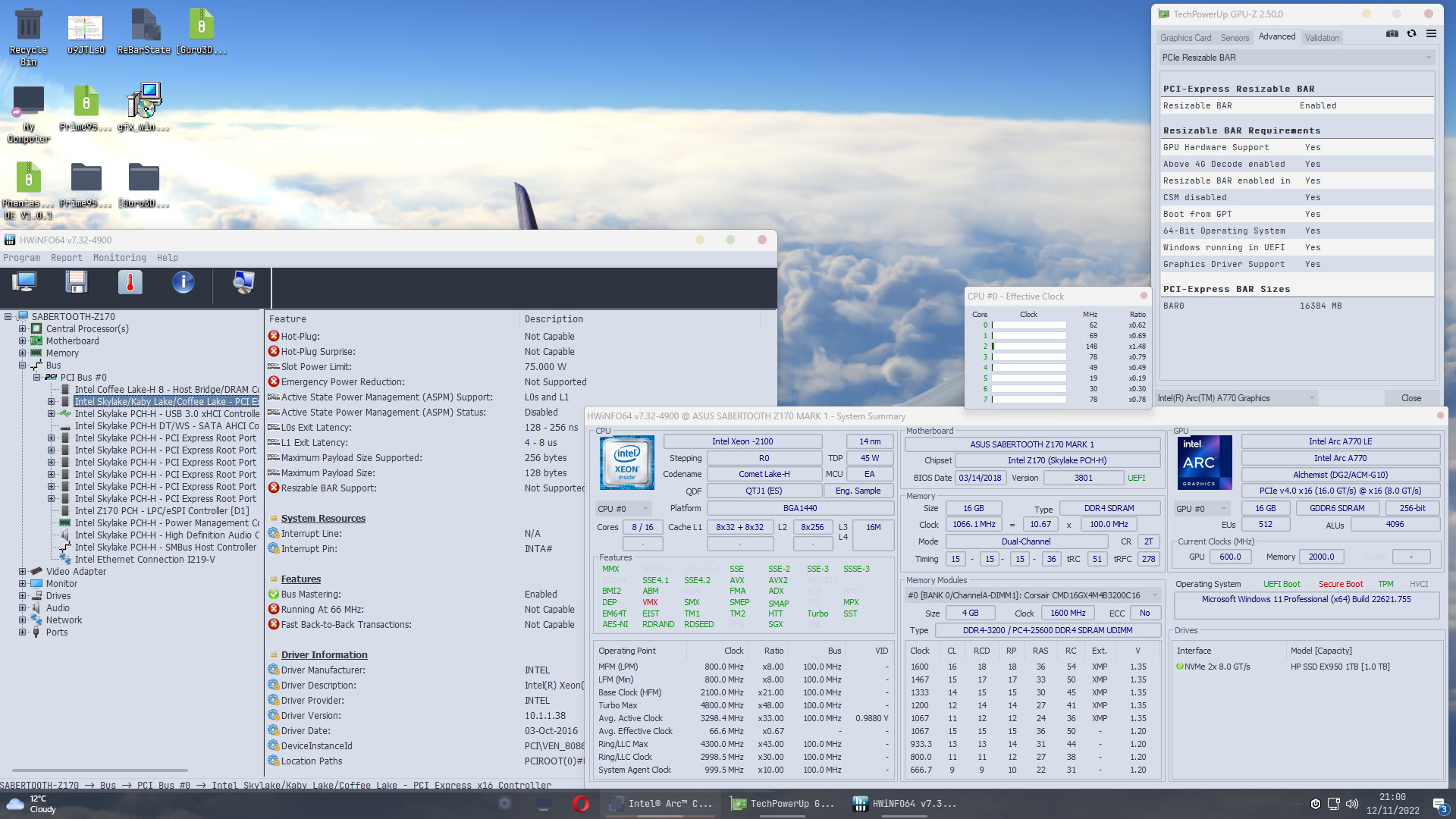Select the Resizable BAR Support row

pos(425,488)
